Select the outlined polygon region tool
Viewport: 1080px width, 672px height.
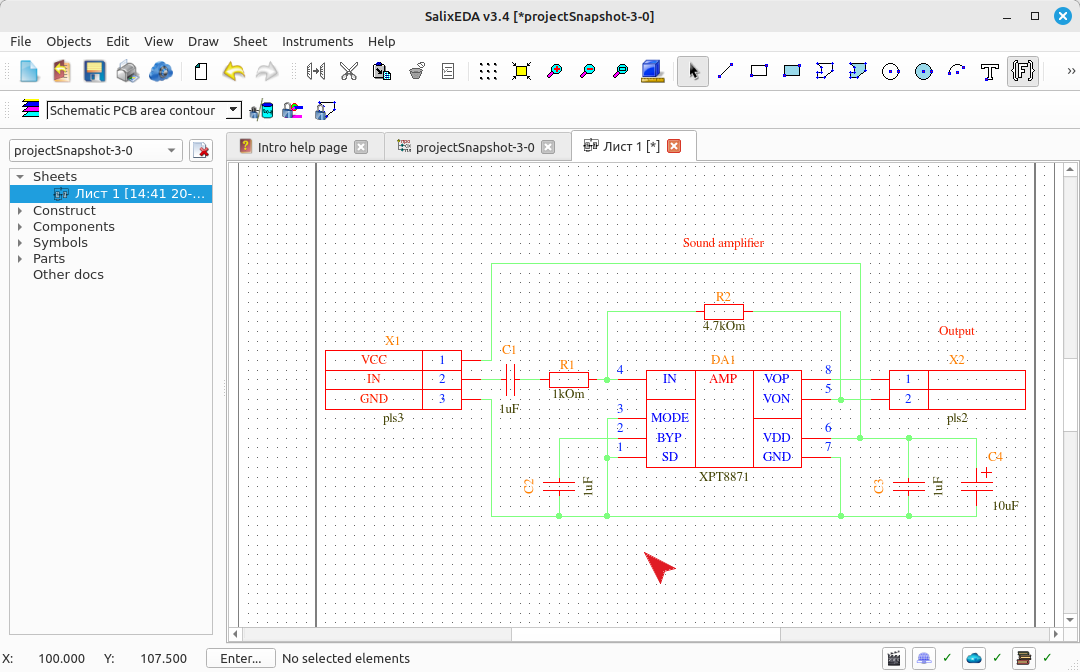tap(824, 71)
